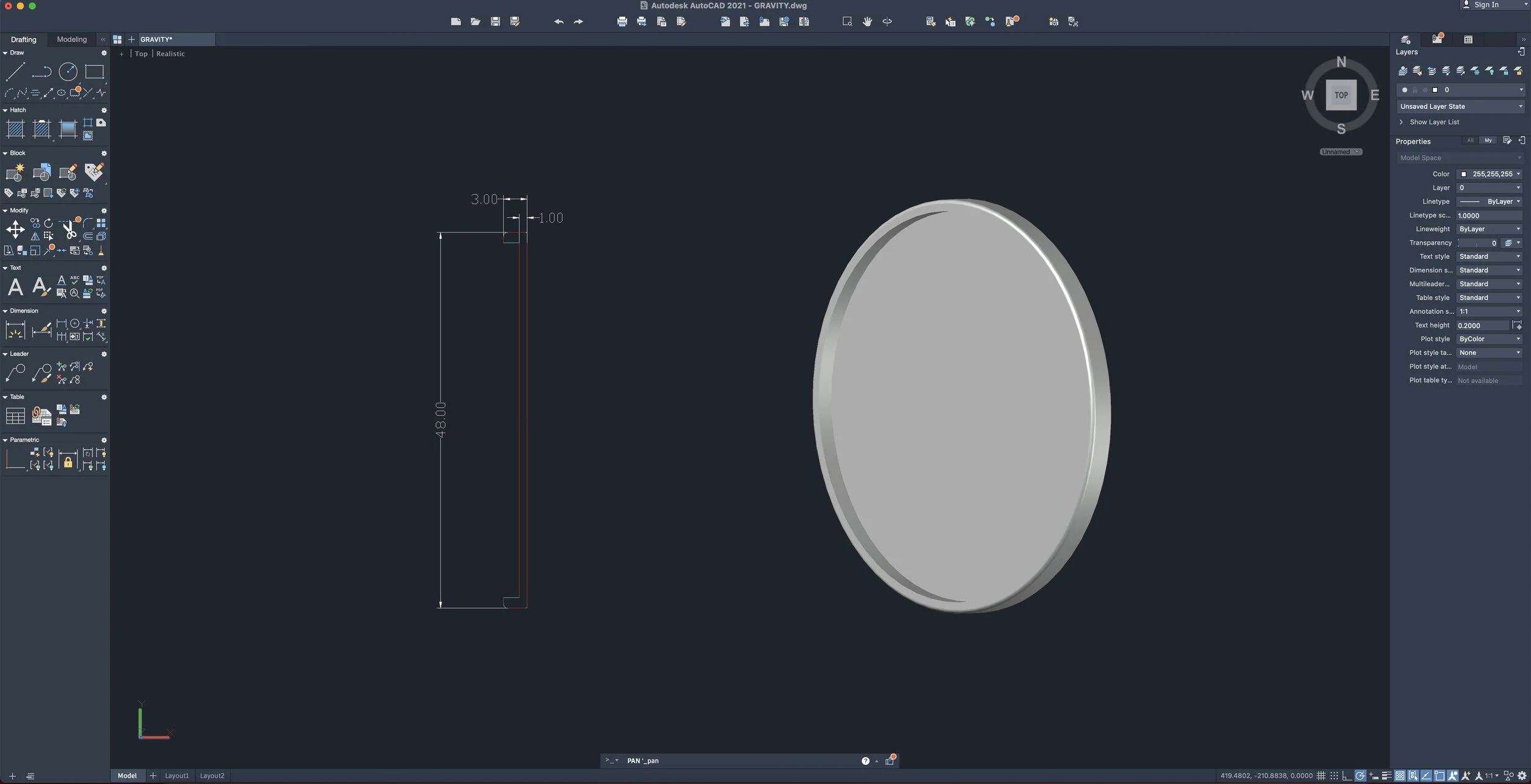
Task: Toggle grid display in status bar
Action: click(1321, 775)
